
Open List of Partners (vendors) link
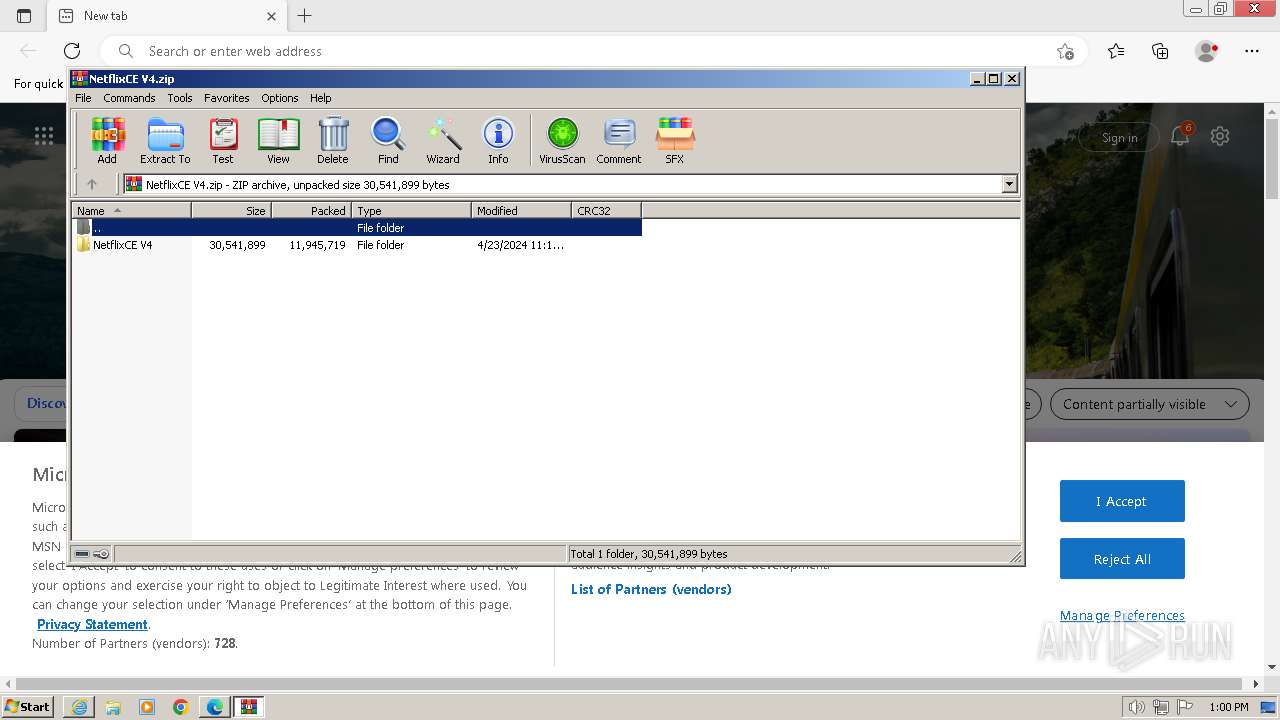tap(651, 589)
